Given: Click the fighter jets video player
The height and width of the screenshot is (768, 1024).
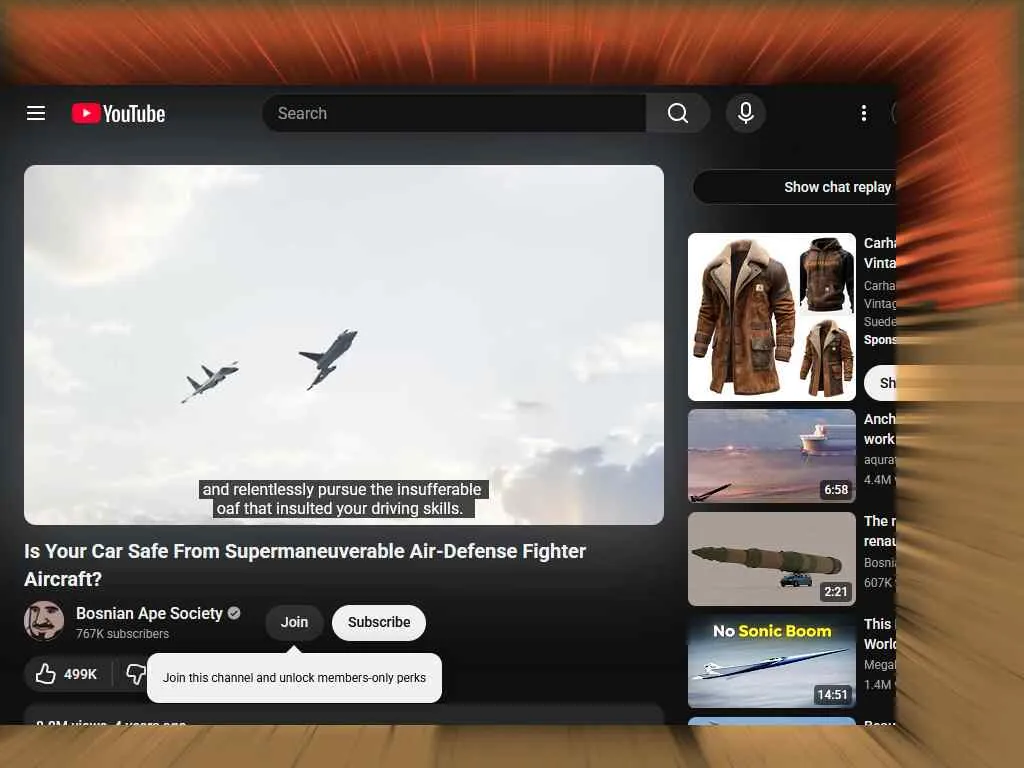Looking at the screenshot, I should click(344, 344).
